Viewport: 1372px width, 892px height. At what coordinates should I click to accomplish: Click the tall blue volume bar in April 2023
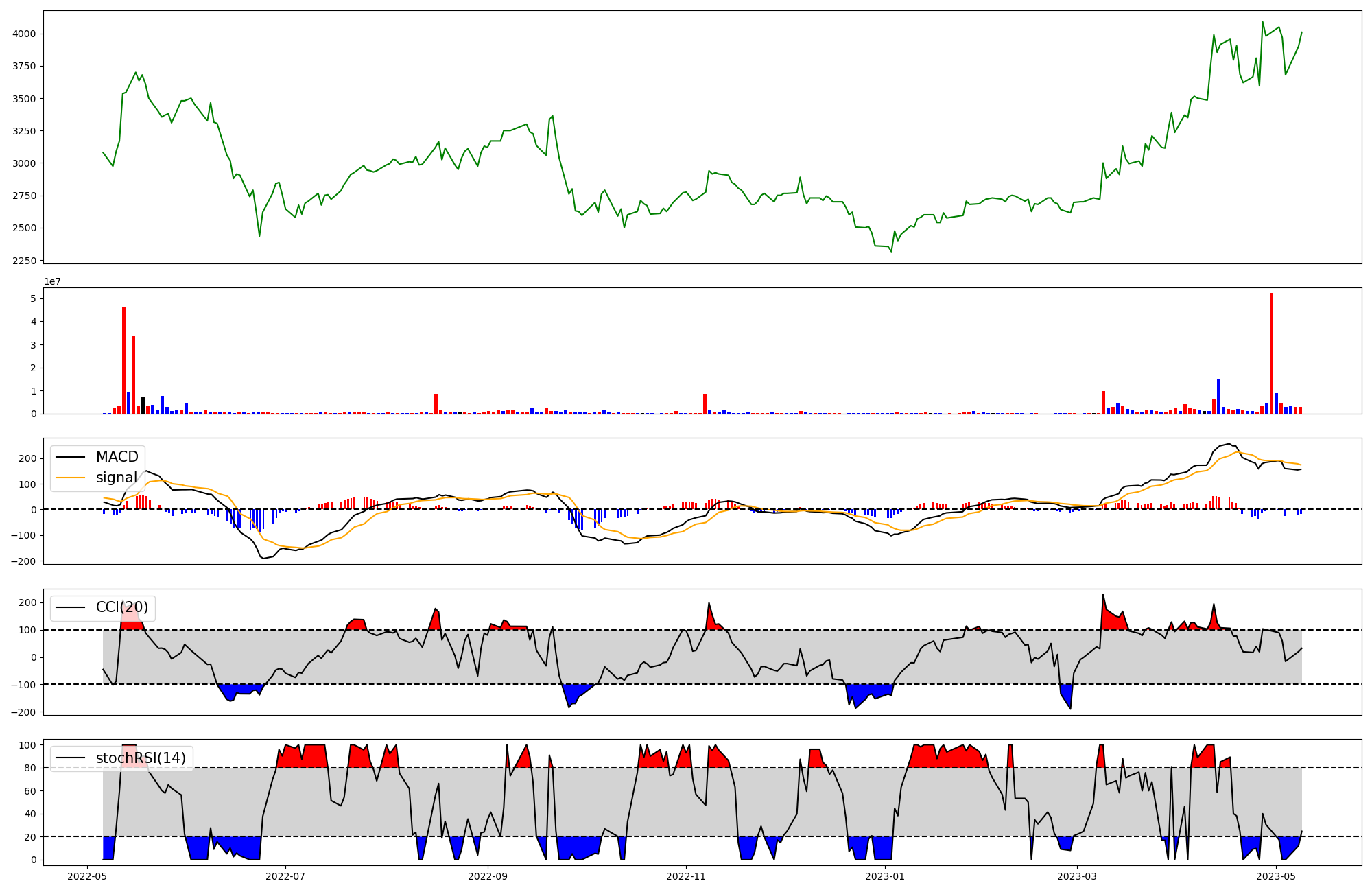pos(1218,397)
